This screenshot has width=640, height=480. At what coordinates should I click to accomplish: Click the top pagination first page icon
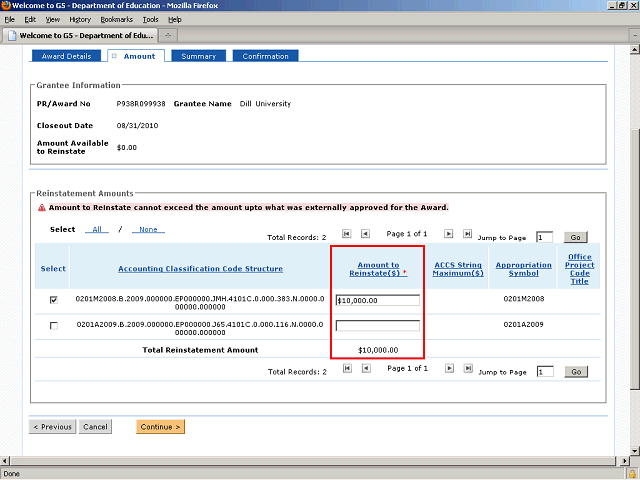click(x=347, y=234)
